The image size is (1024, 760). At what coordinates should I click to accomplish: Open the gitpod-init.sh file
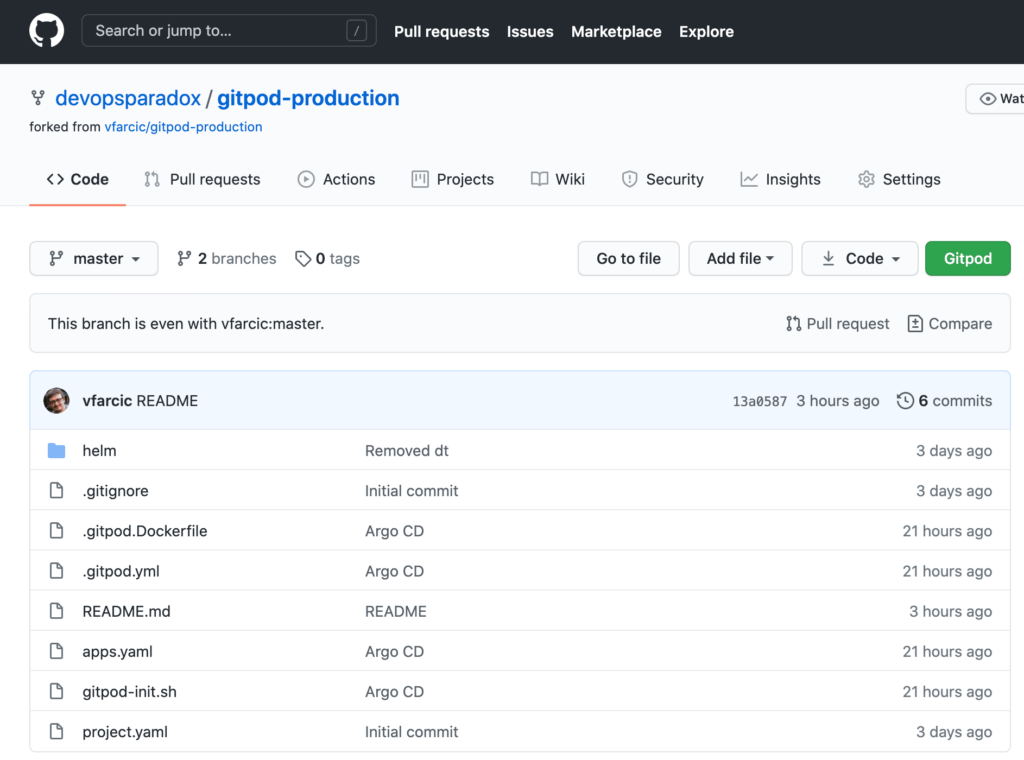pos(129,691)
